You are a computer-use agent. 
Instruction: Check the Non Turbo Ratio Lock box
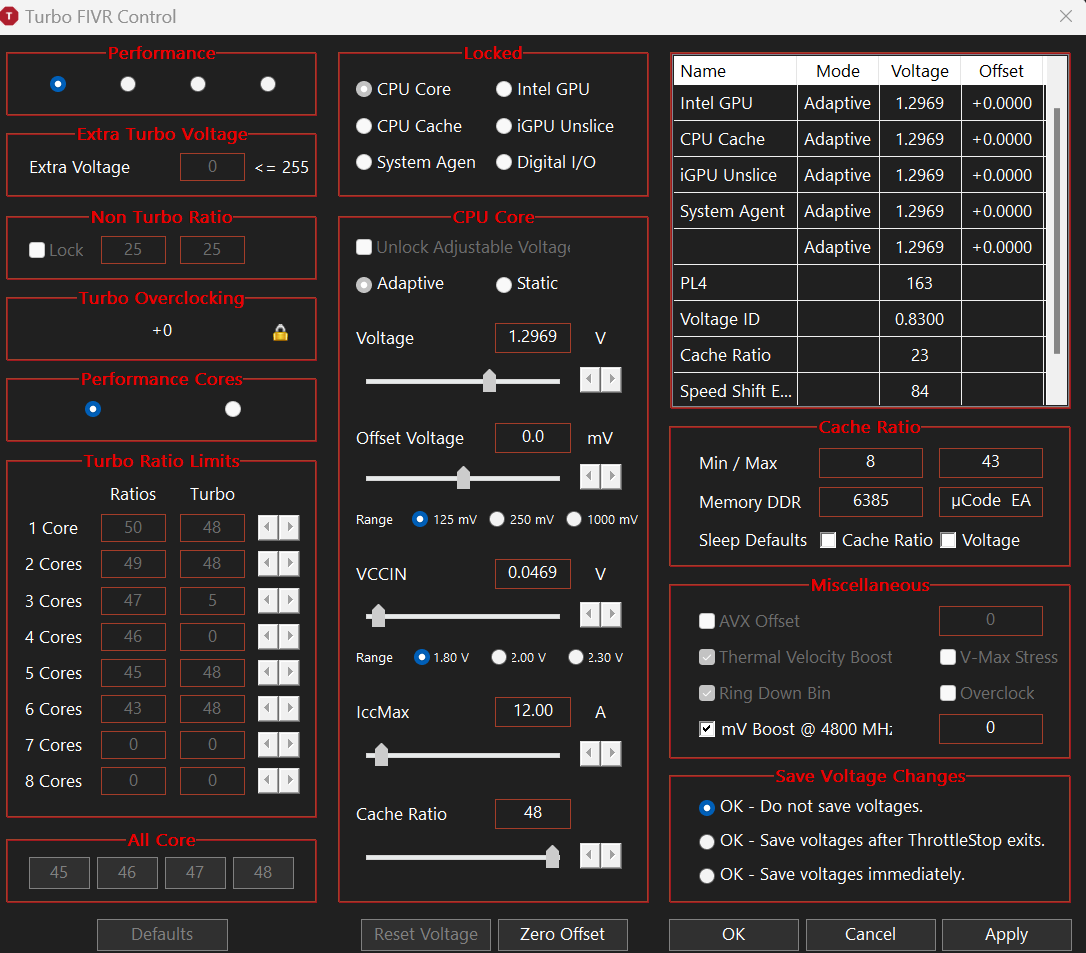(x=37, y=250)
